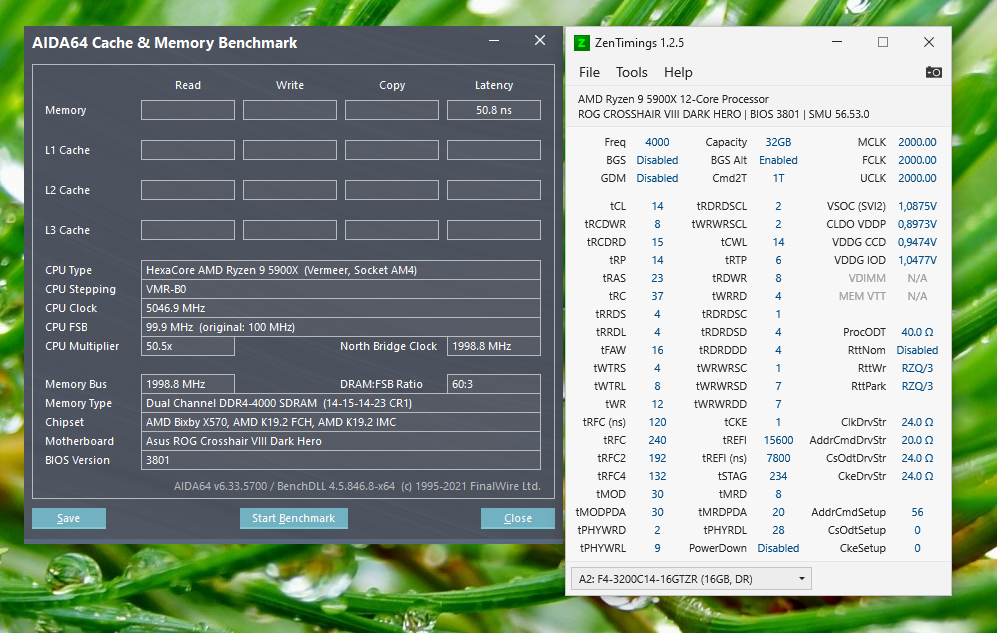This screenshot has width=997, height=633.
Task: Maximize the ZenTimings window
Action: pyautogui.click(x=883, y=42)
